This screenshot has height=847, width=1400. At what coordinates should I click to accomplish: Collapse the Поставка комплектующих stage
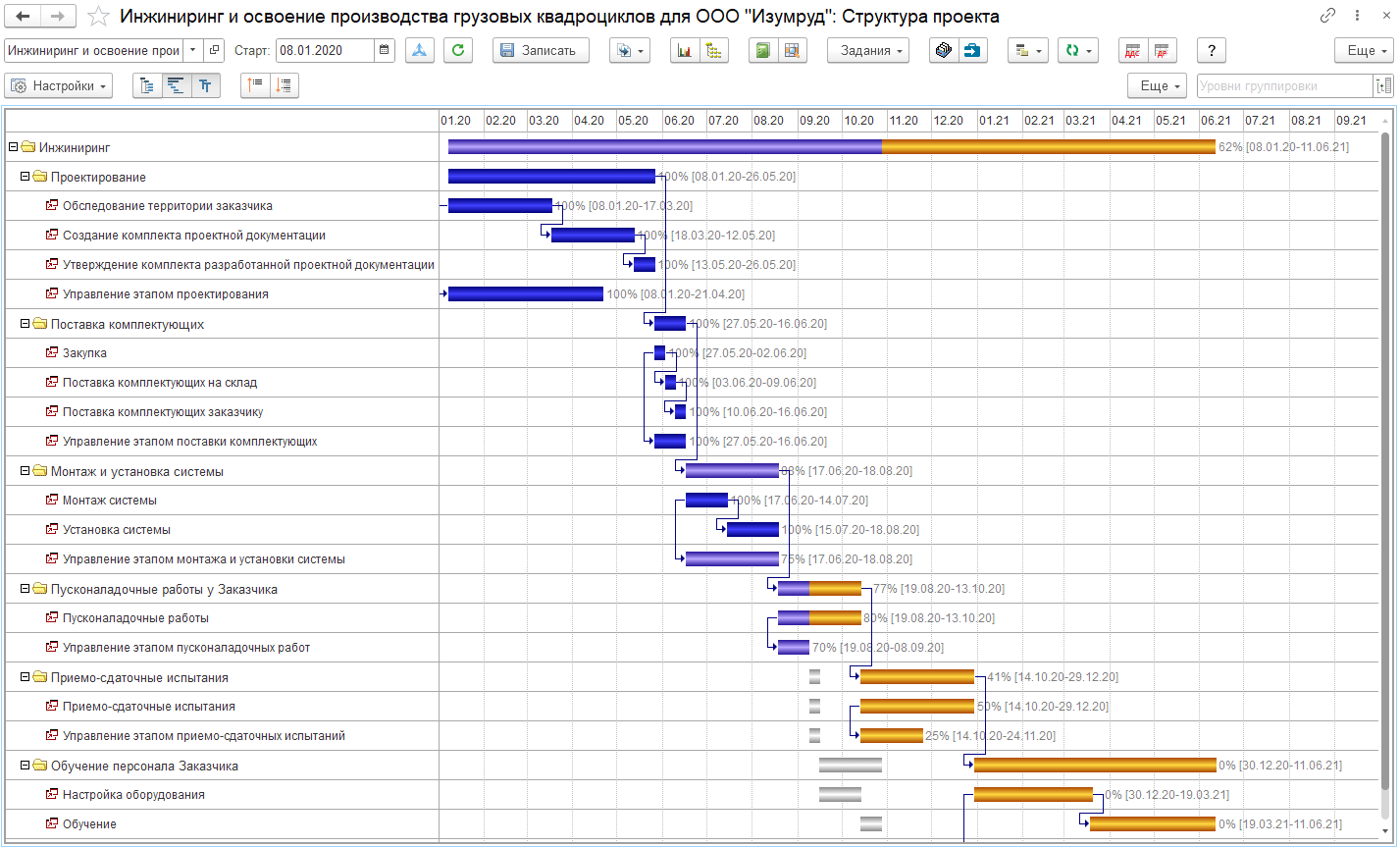(x=26, y=324)
